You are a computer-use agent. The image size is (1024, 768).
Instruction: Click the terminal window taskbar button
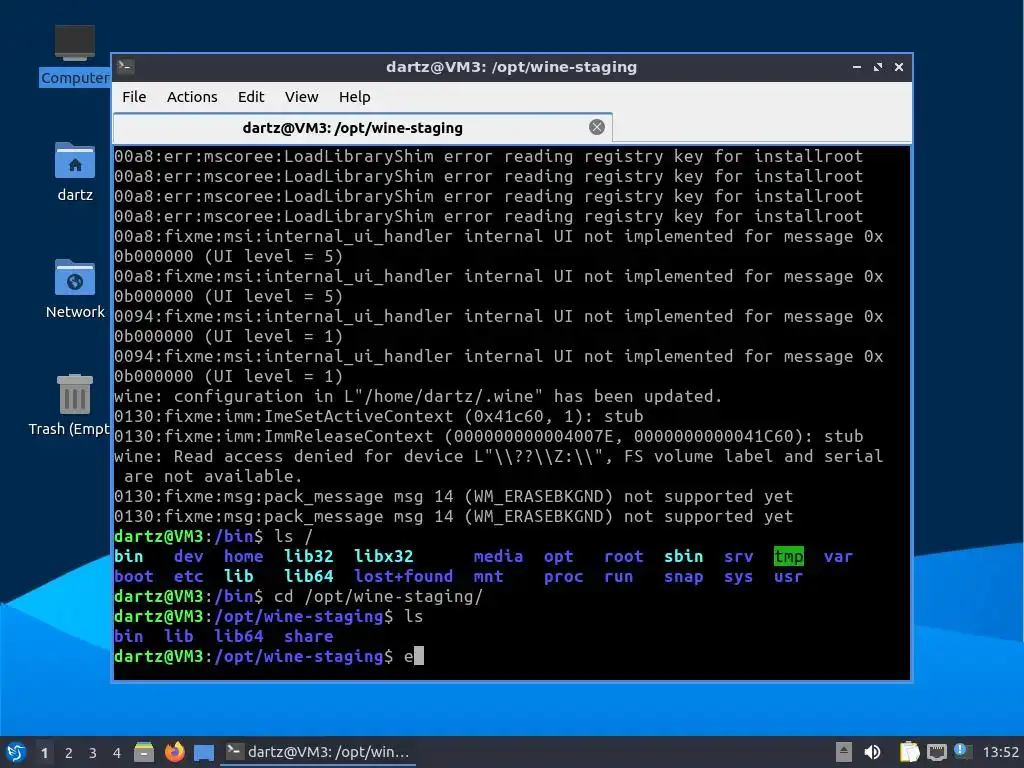coord(318,752)
